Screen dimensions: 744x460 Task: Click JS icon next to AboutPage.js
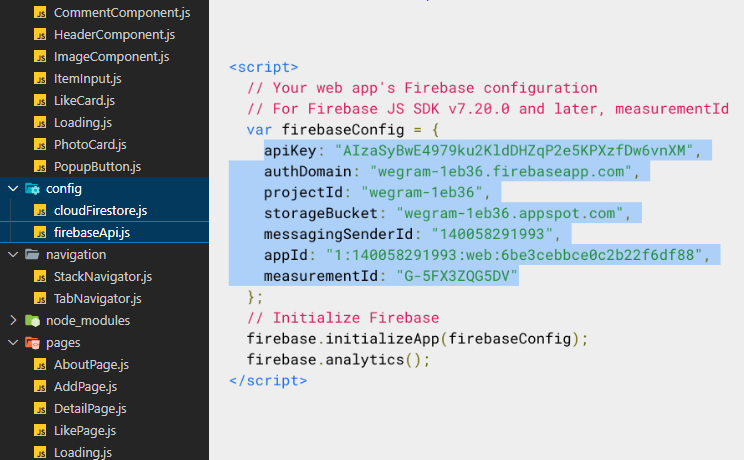pos(40,365)
